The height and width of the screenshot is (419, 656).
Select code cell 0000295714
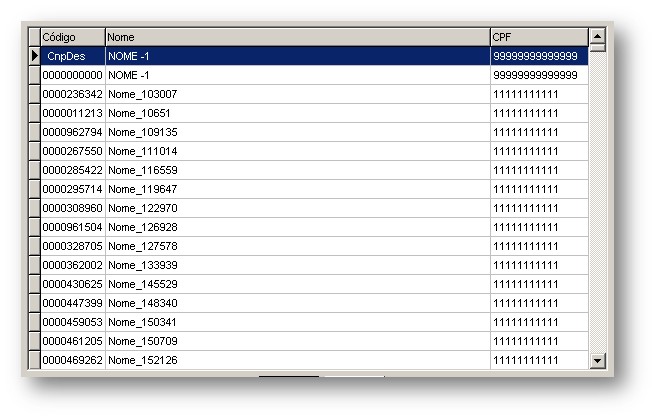73,189
